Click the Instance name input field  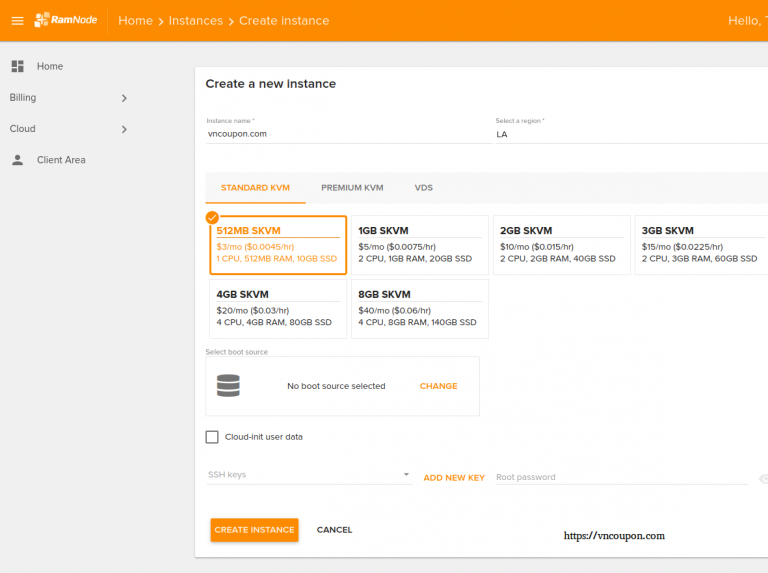[x=345, y=133]
